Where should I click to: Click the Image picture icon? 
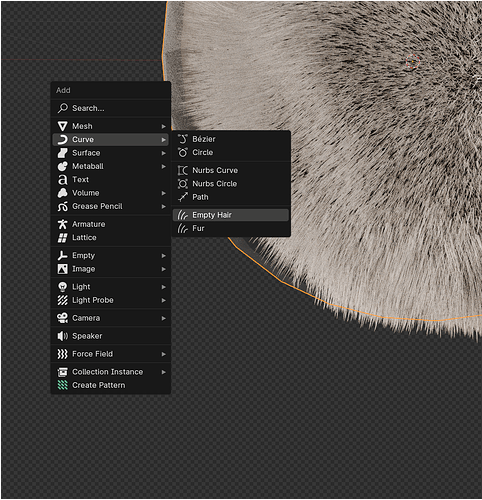tap(63, 269)
